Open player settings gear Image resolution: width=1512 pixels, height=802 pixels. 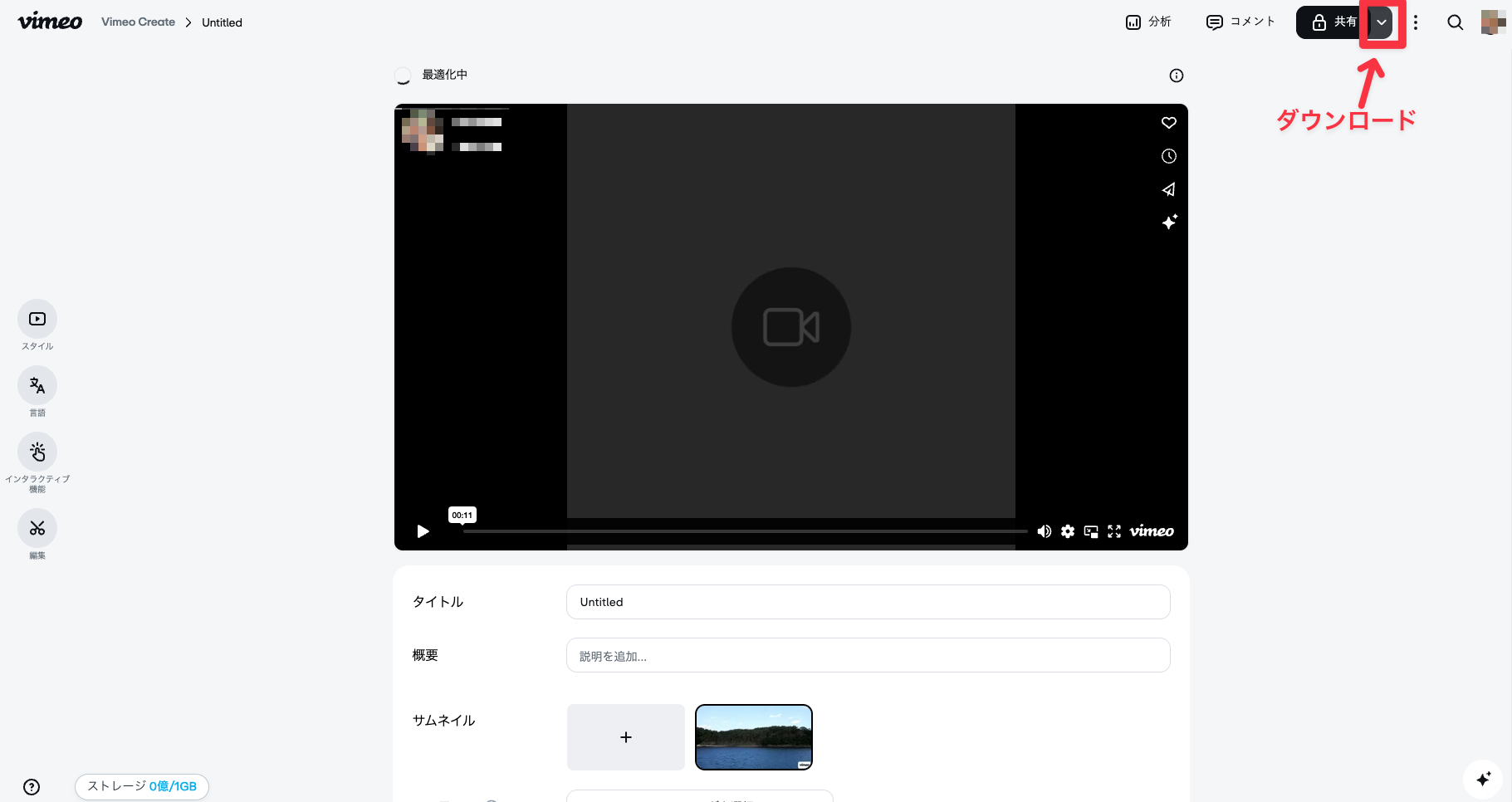pos(1068,531)
